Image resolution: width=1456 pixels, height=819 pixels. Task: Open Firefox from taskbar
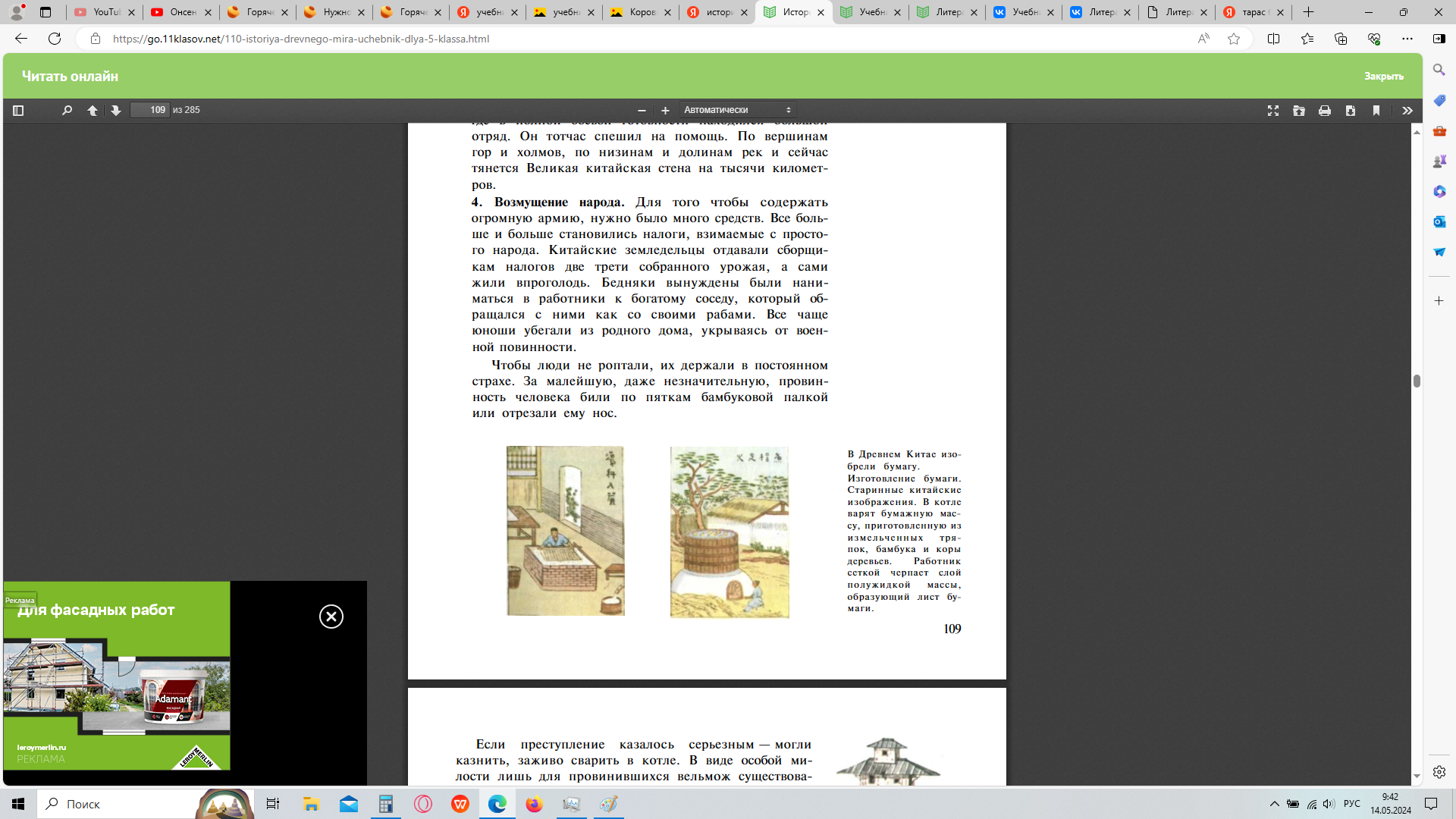[534, 804]
